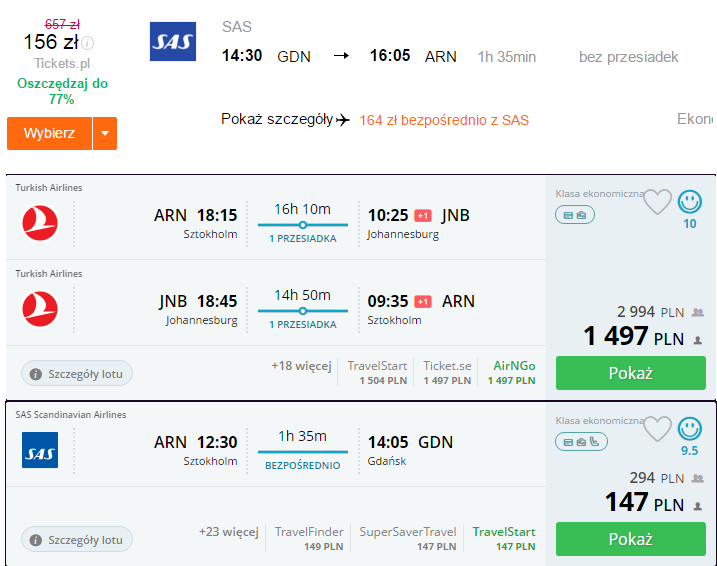Click the orange Wybierz button

point(49,133)
